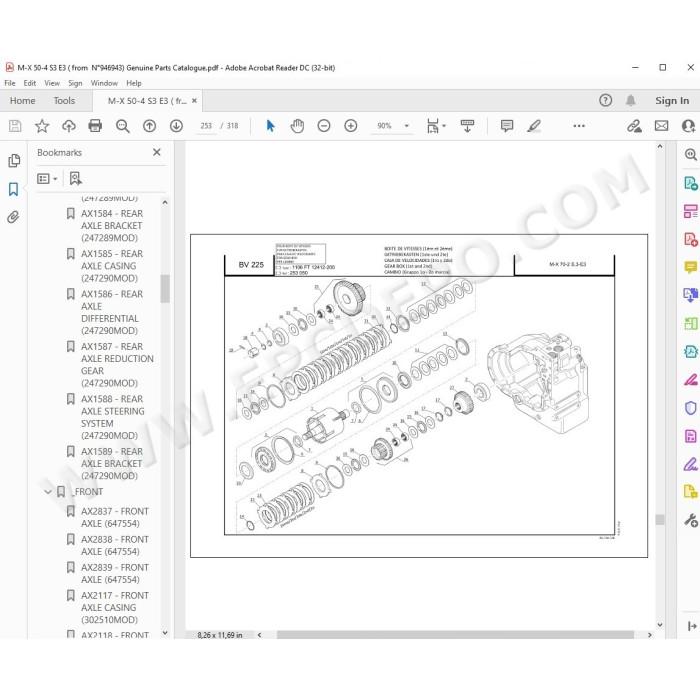Image resolution: width=700 pixels, height=700 pixels.
Task: Open Page Thumbnails panel icon
Action: tap(14, 161)
